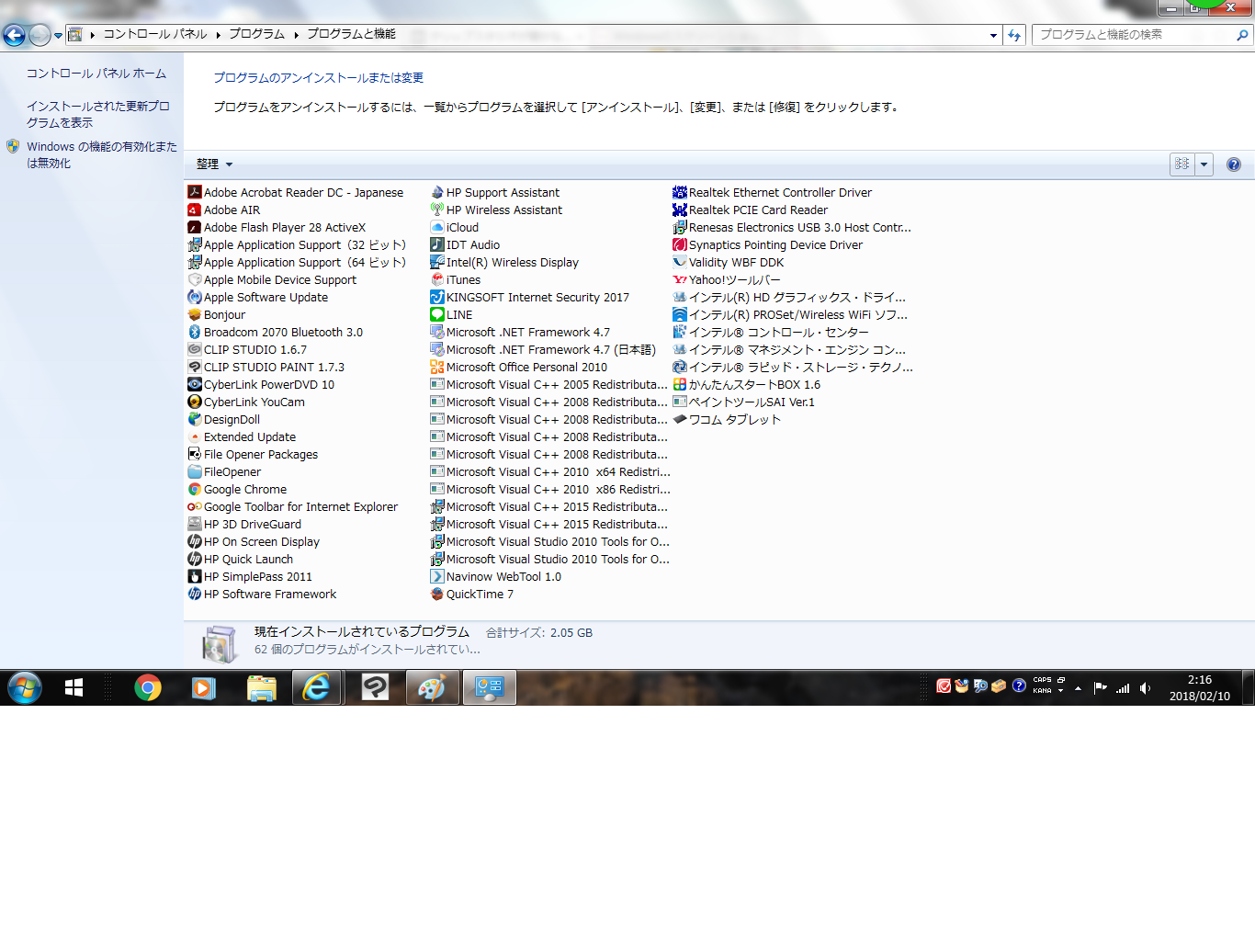Screen dimensions: 1255x952
Task: Select "Microsoft Visual C++ 2005 Redistributa..." entry
Action: 549,384
